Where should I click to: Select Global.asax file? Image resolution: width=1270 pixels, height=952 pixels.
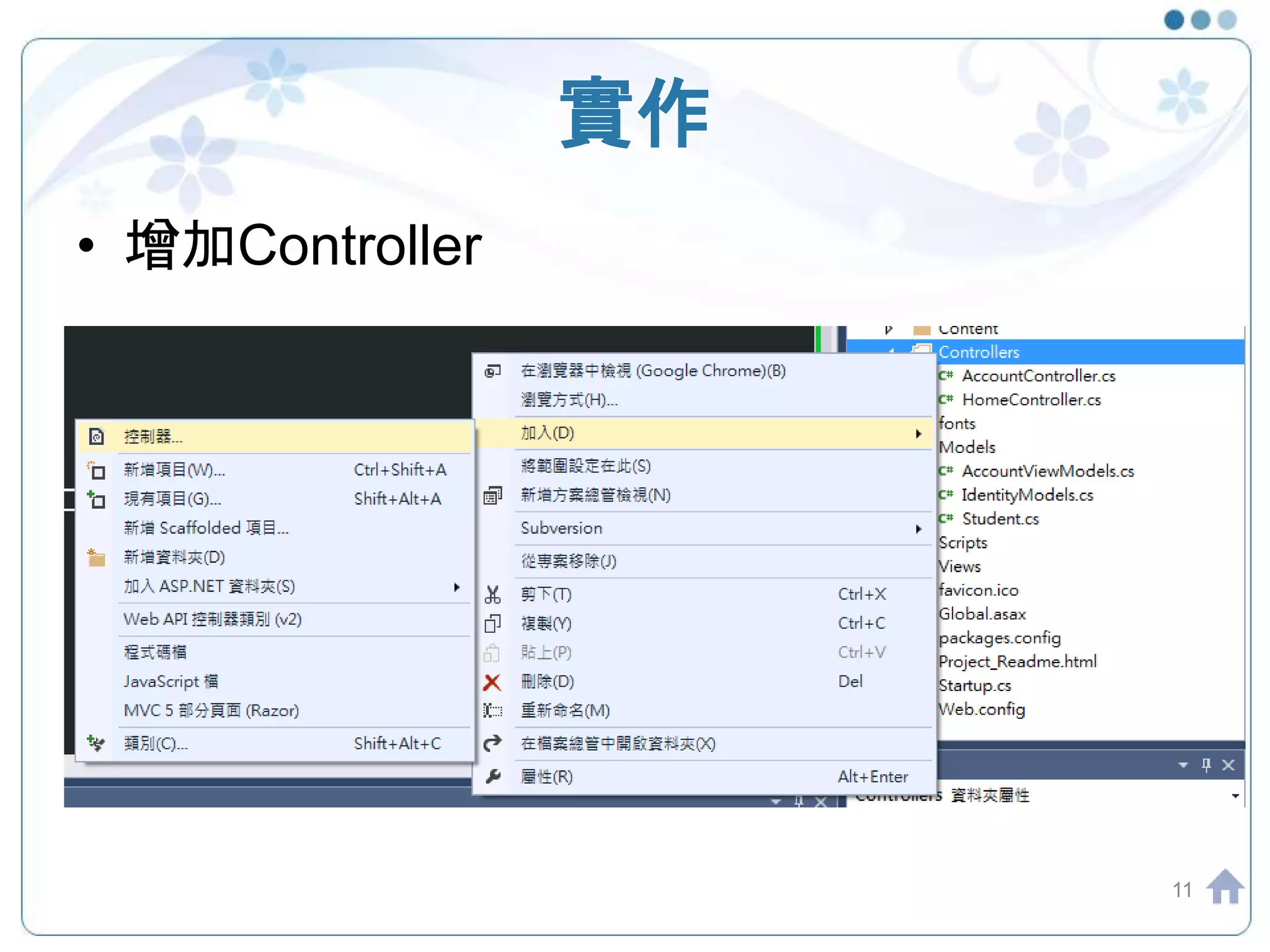point(982,614)
